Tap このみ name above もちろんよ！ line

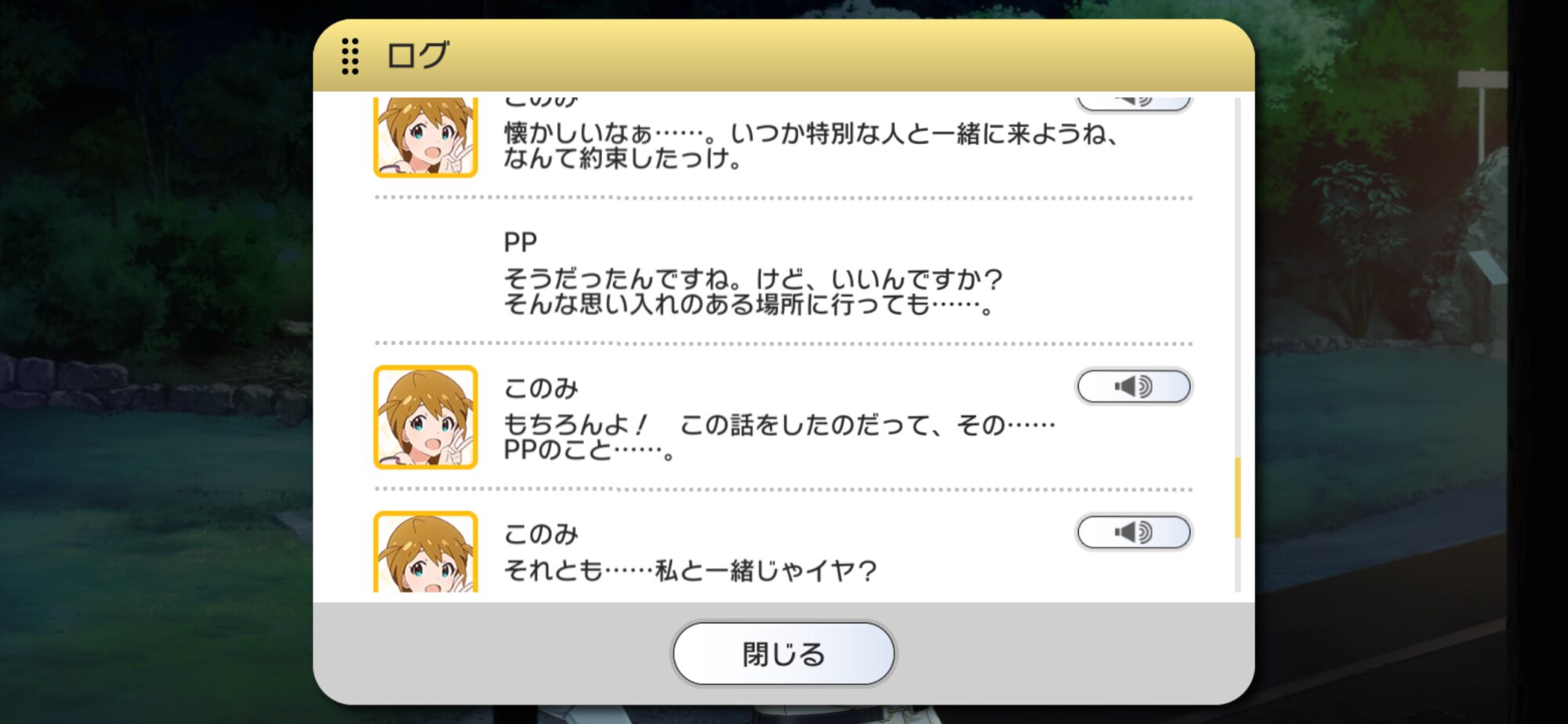pos(541,388)
